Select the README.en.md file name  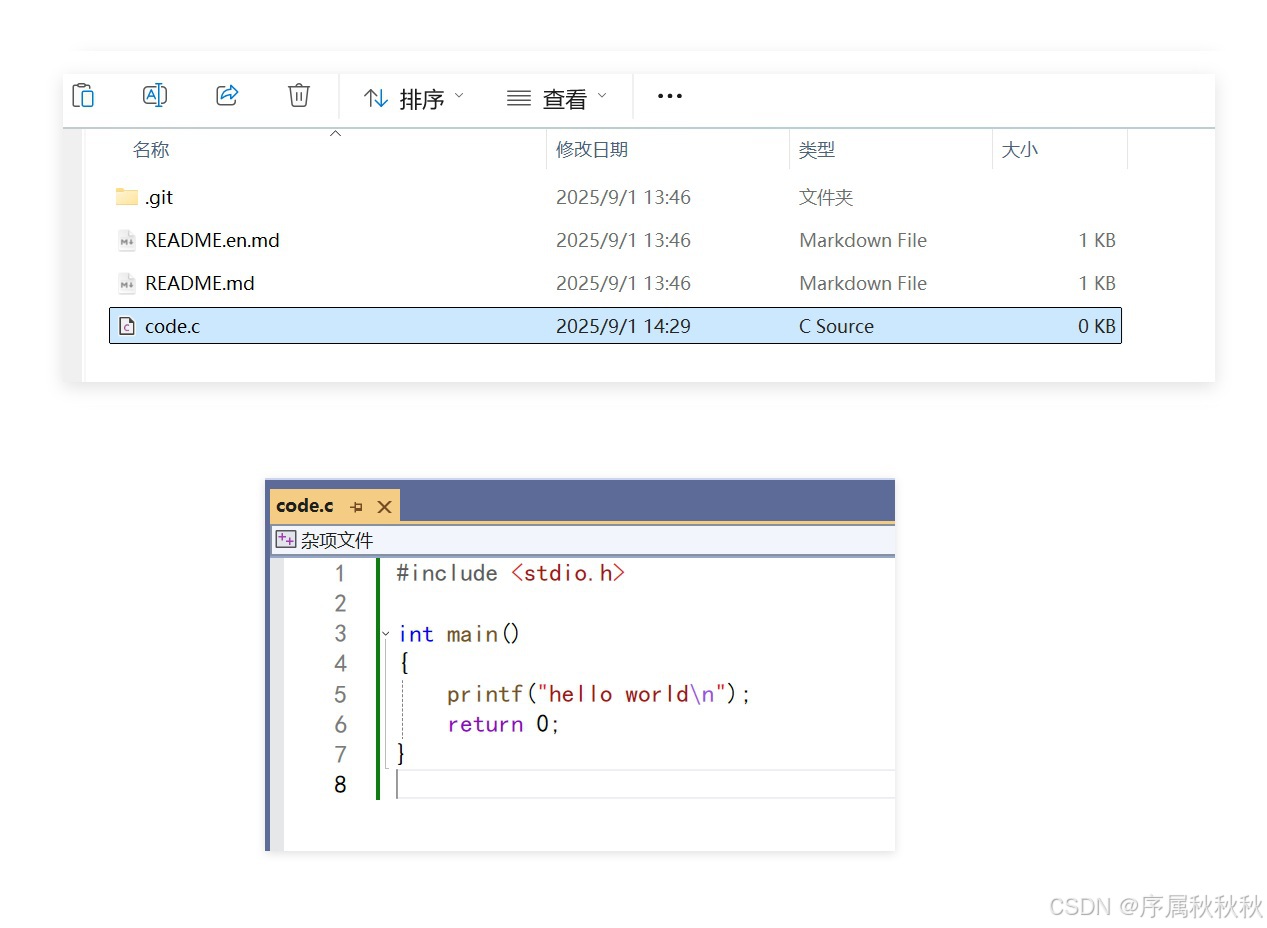(212, 240)
